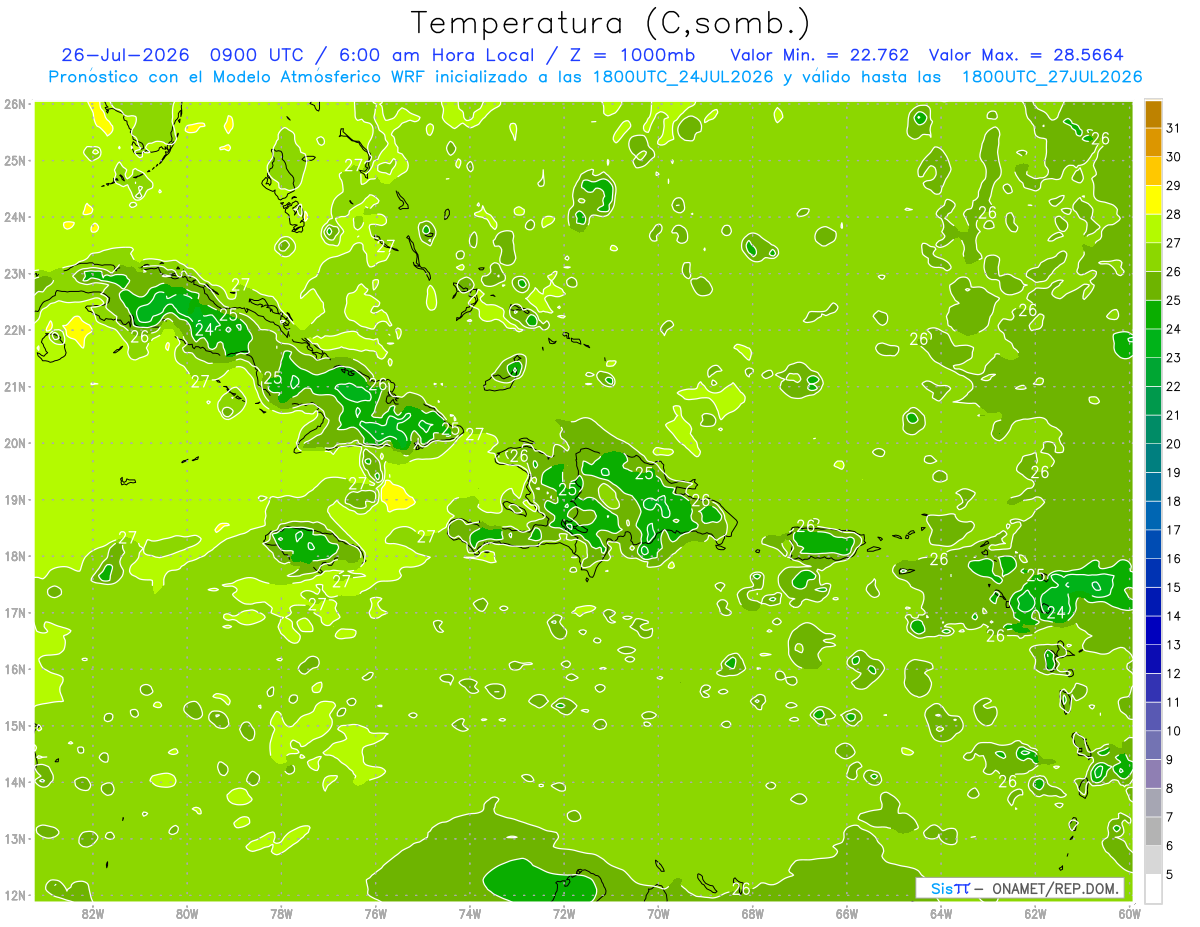The image size is (1200, 927).
Task: Click the "29" color scale label
Action: [1174, 186]
